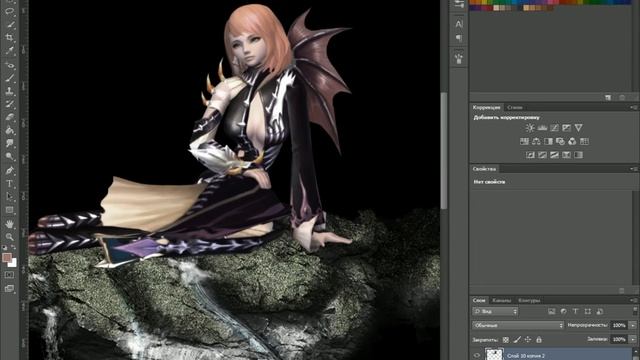The height and width of the screenshot is (360, 640).
Task: Change the screen mode
Action: click(x=9, y=288)
